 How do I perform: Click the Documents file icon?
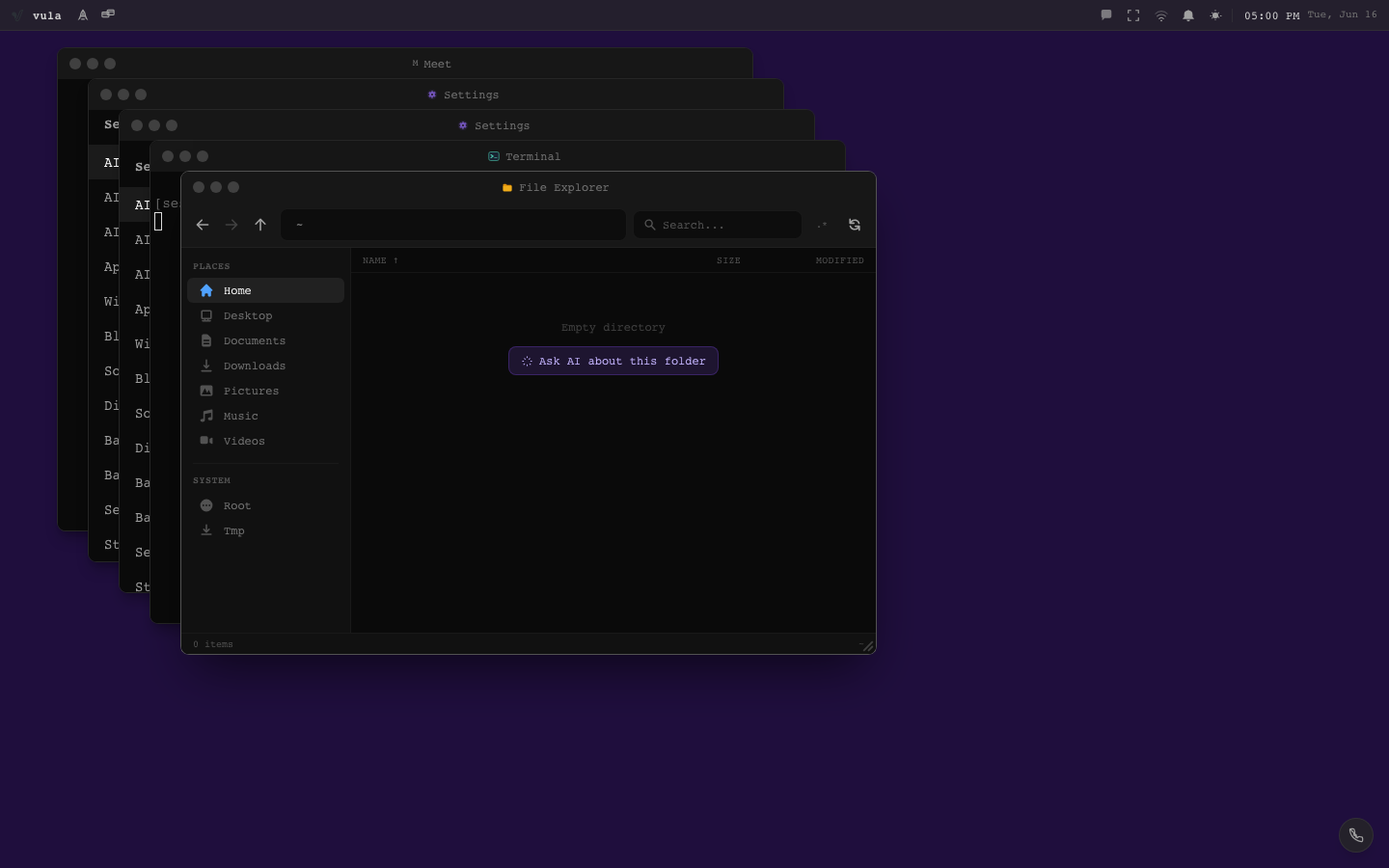tap(206, 340)
